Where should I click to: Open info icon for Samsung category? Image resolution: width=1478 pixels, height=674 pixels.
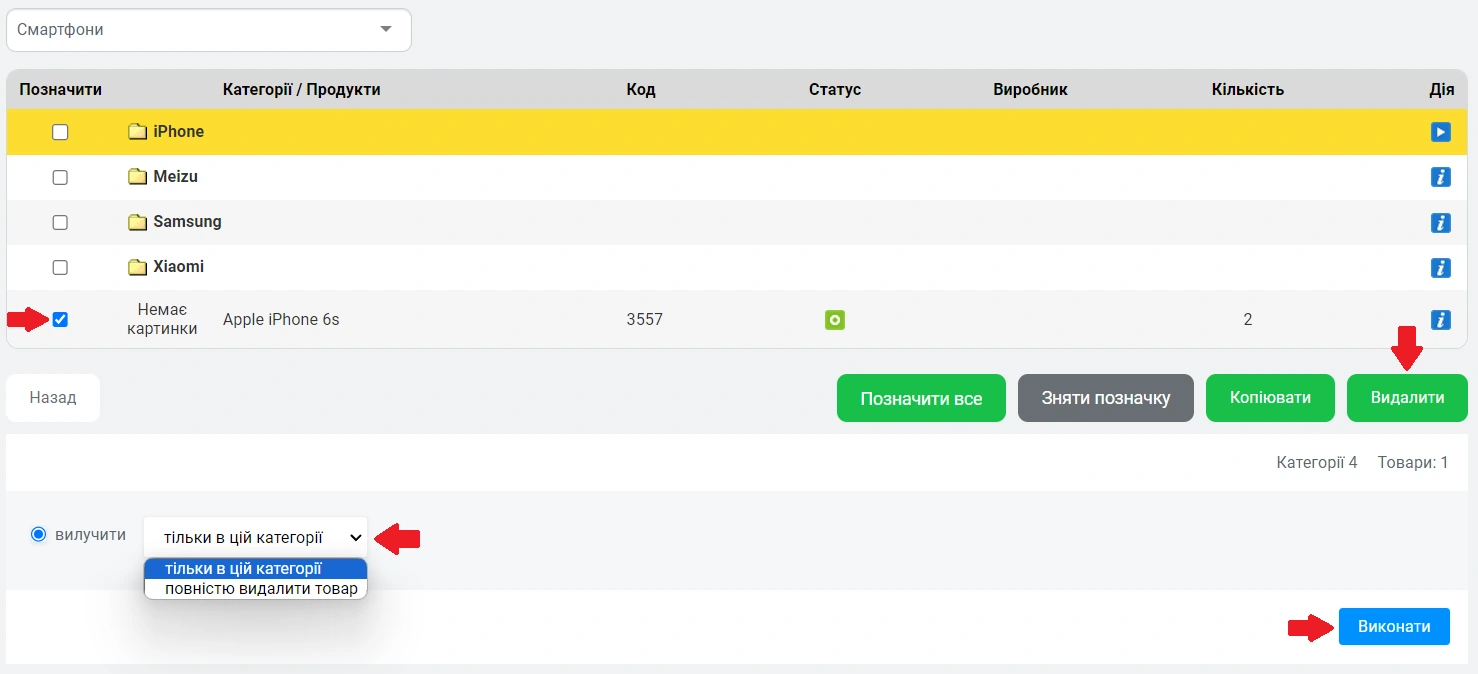click(x=1440, y=222)
